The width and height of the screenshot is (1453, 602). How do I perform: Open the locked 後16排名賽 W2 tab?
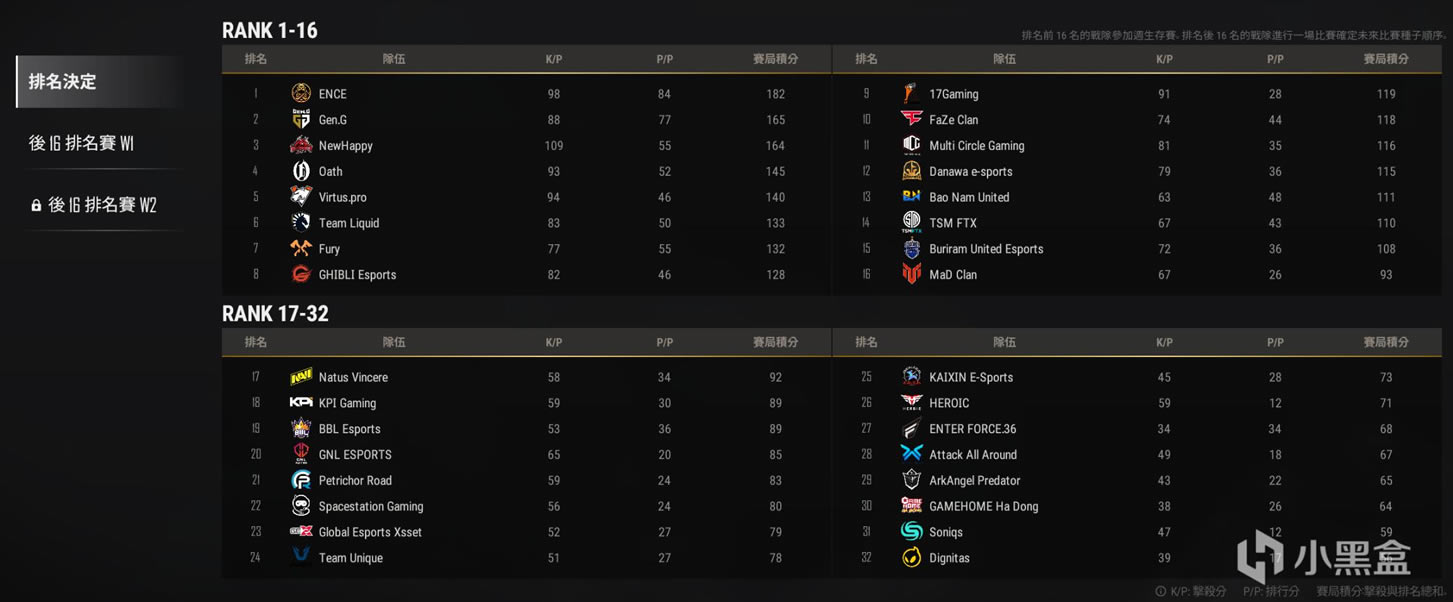coord(100,205)
